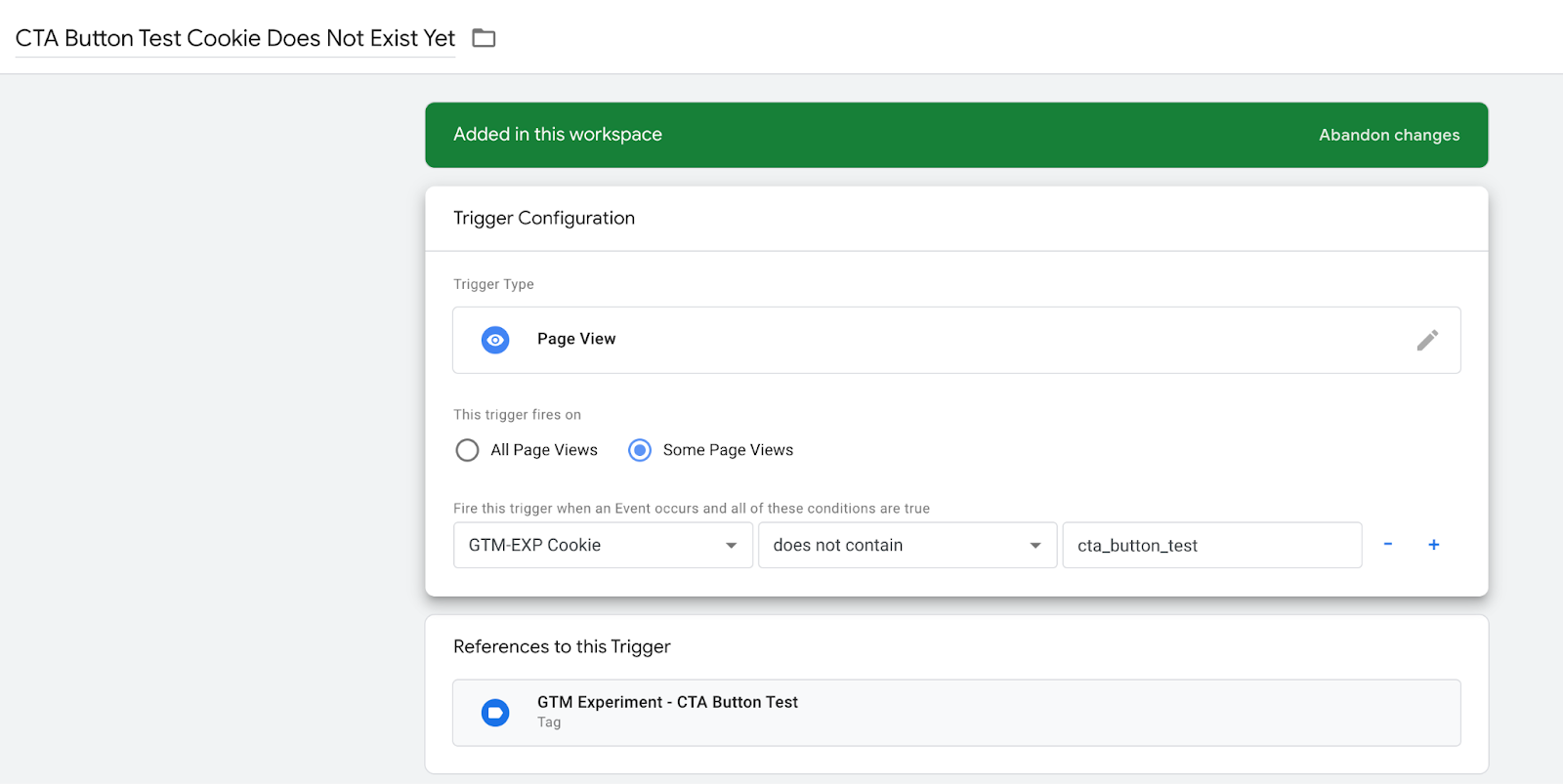Screen dimensions: 1563x784
Task: Open the 'does not contain' operator dropdown
Action: [908, 545]
